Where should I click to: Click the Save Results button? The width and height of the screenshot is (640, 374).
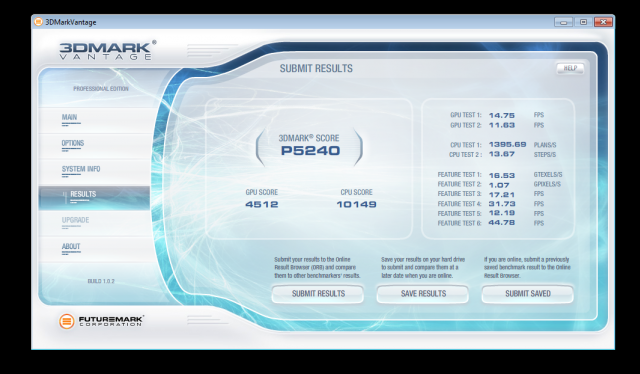[423, 294]
